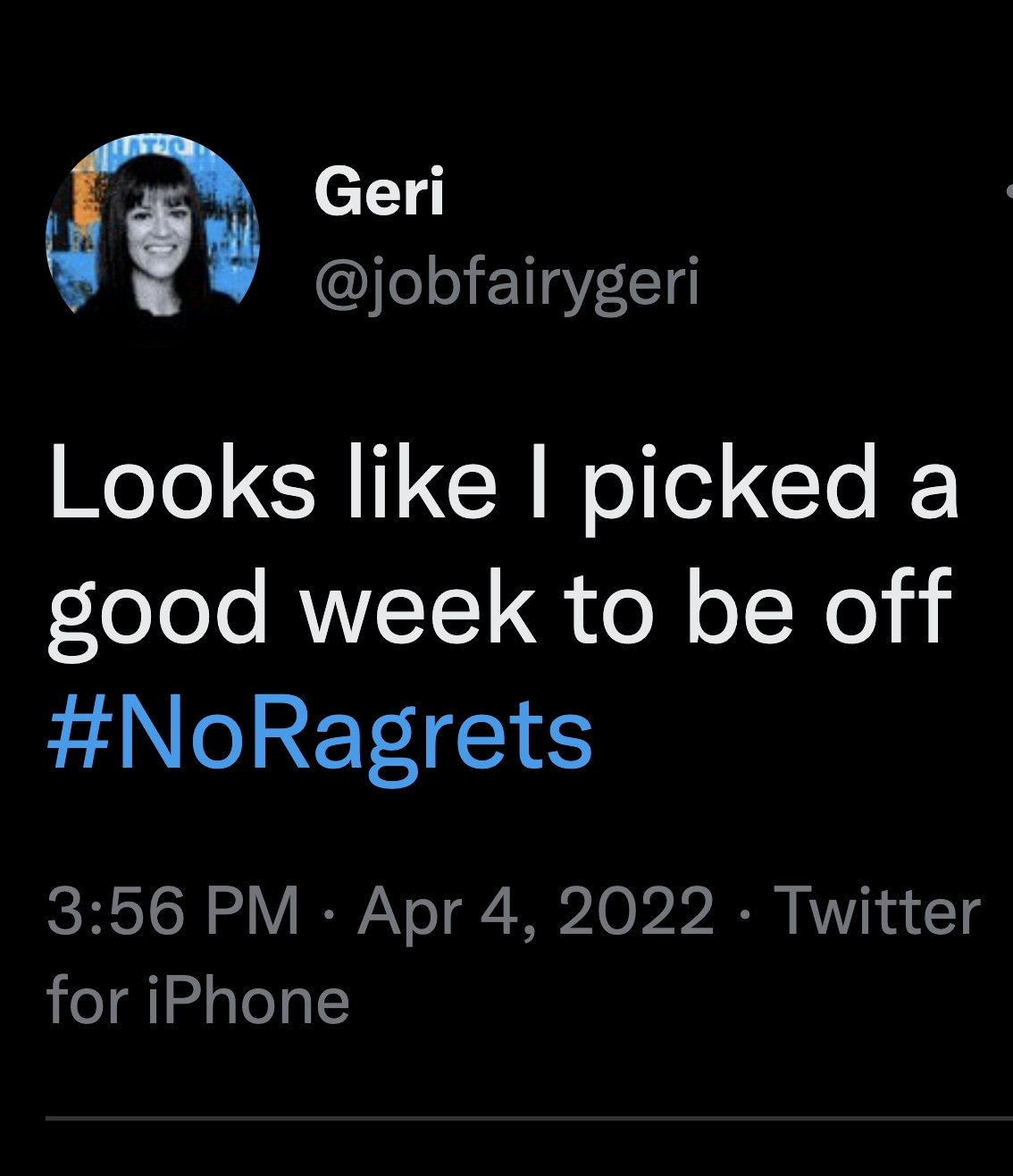Click the year 2022 in the date
This screenshot has width=1013, height=1176.
tap(636, 911)
